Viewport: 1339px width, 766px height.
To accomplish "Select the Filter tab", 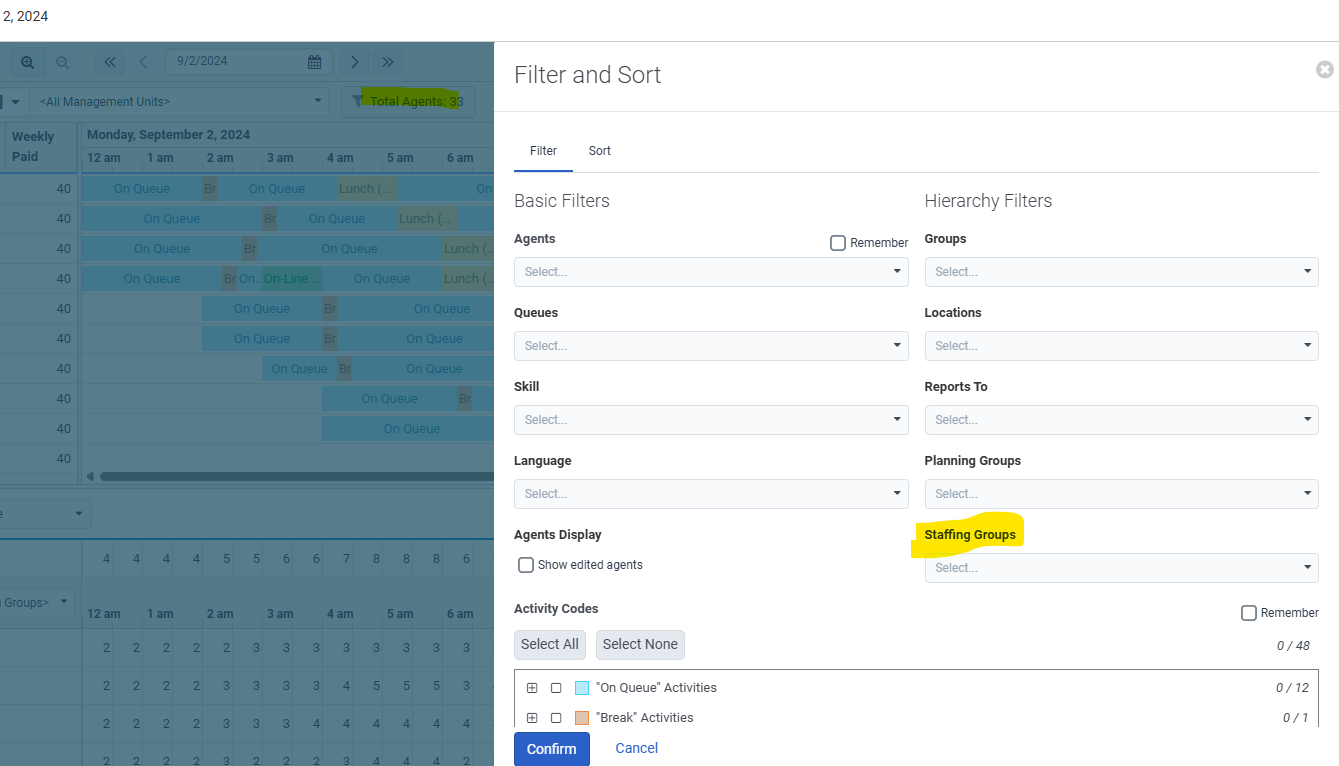I will click(x=543, y=151).
